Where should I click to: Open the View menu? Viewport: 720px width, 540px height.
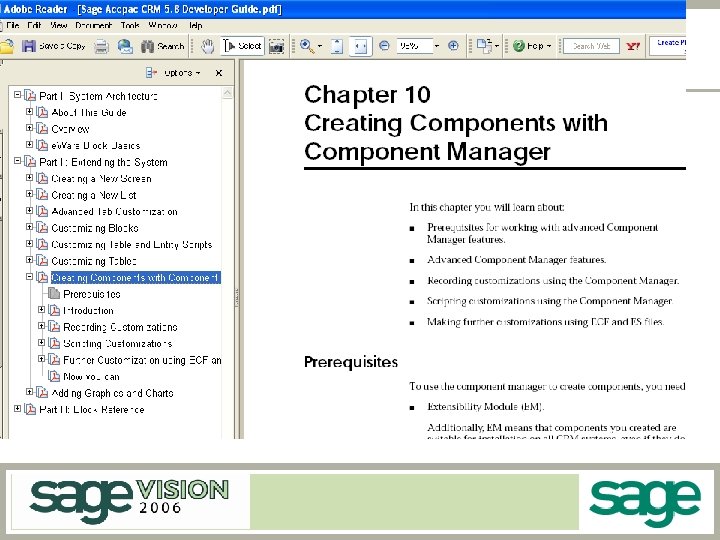pos(58,25)
